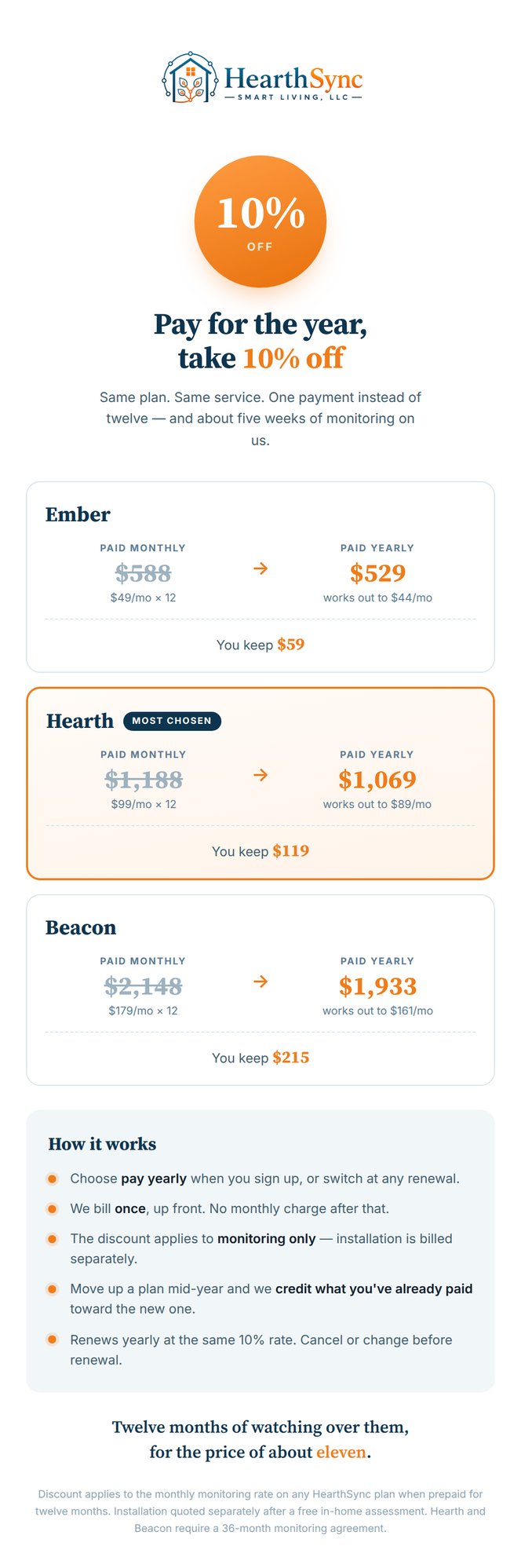The height and width of the screenshot is (1568, 521).
Task: Click the bullet dot beside Renews yearly
Action: coord(53,1340)
